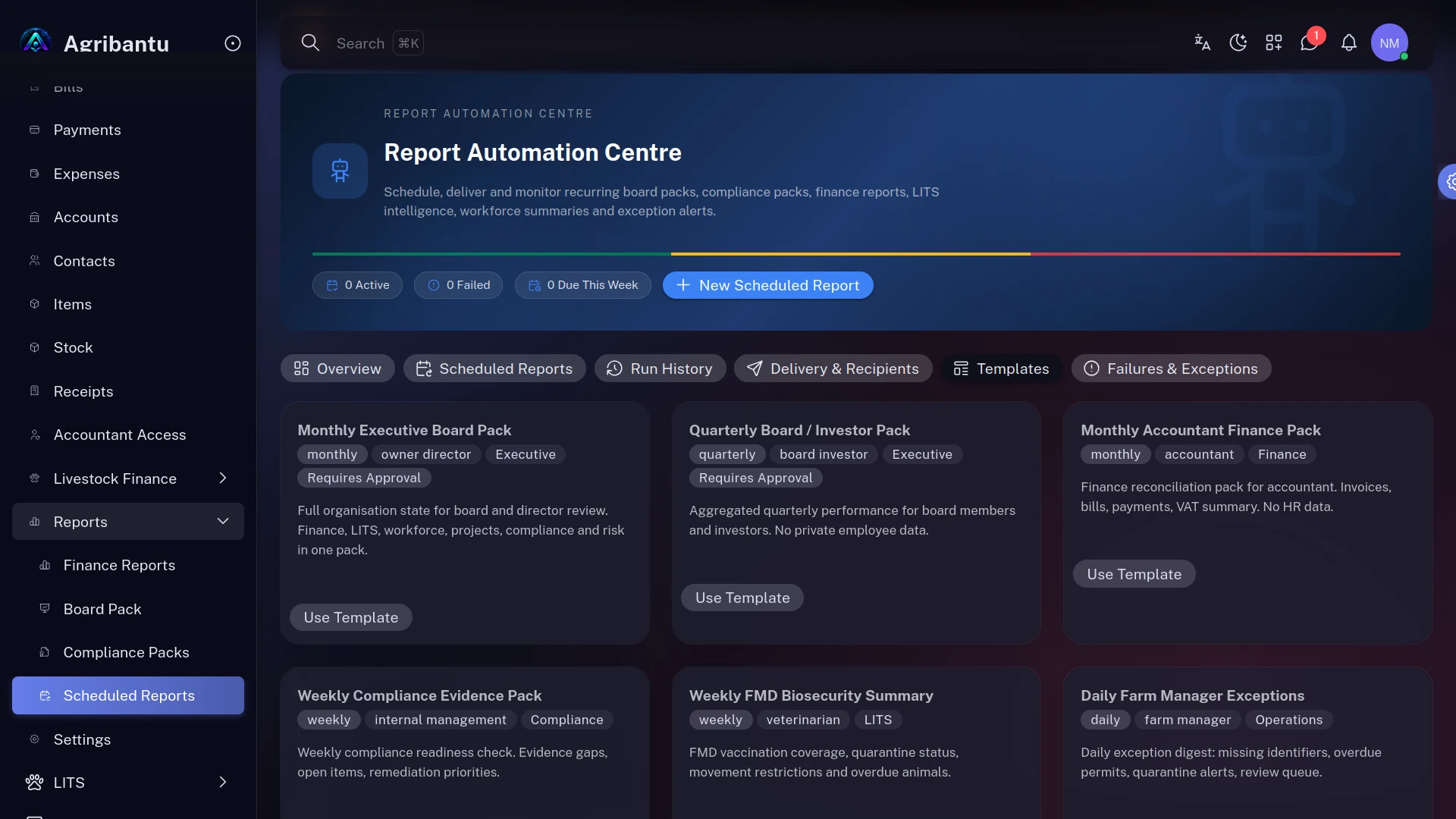The width and height of the screenshot is (1456, 819).
Task: Click the 'board investor' tag
Action: pyautogui.click(x=824, y=454)
